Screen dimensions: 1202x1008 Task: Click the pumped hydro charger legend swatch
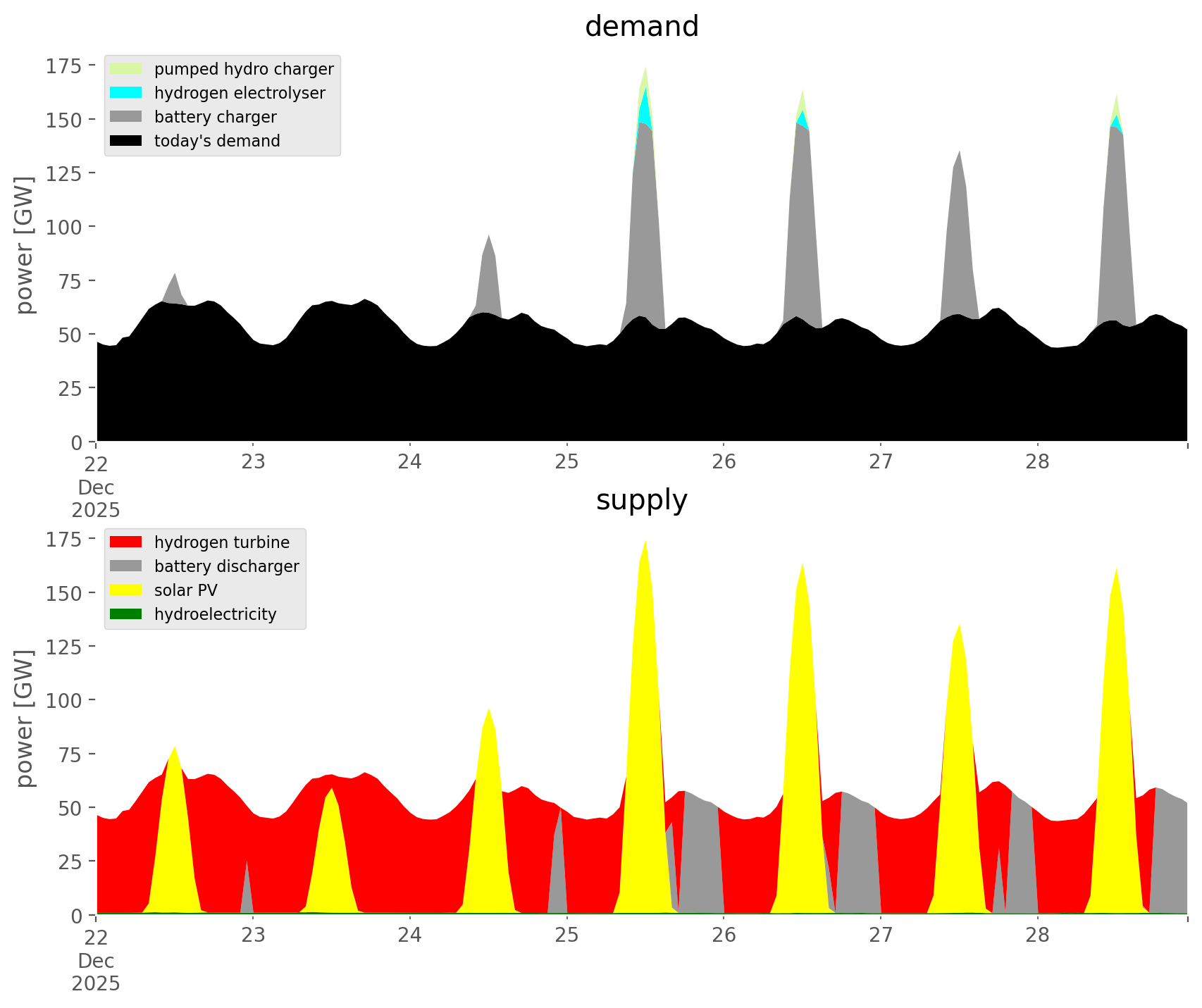coord(126,69)
